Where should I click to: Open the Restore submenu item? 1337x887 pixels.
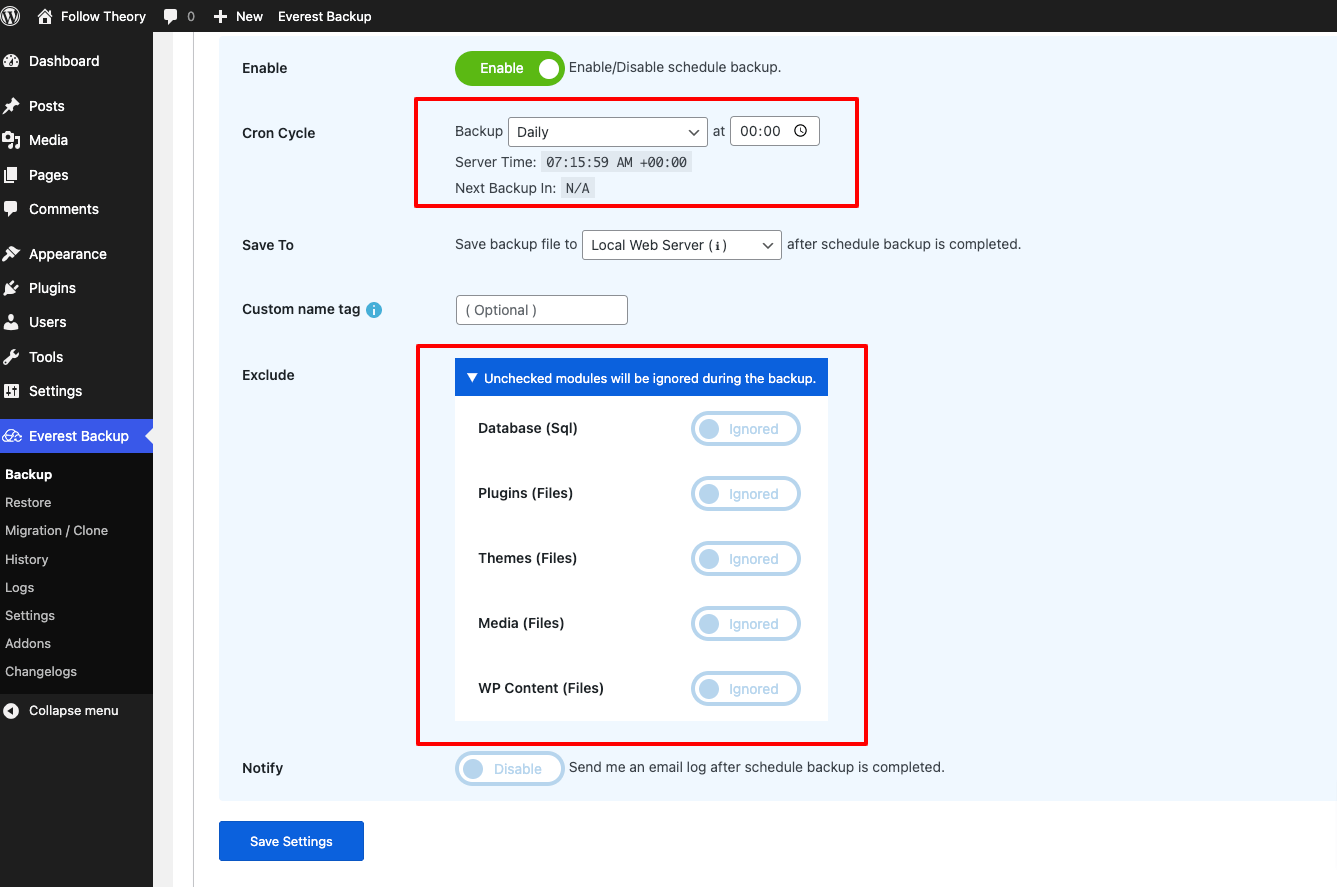(x=28, y=503)
